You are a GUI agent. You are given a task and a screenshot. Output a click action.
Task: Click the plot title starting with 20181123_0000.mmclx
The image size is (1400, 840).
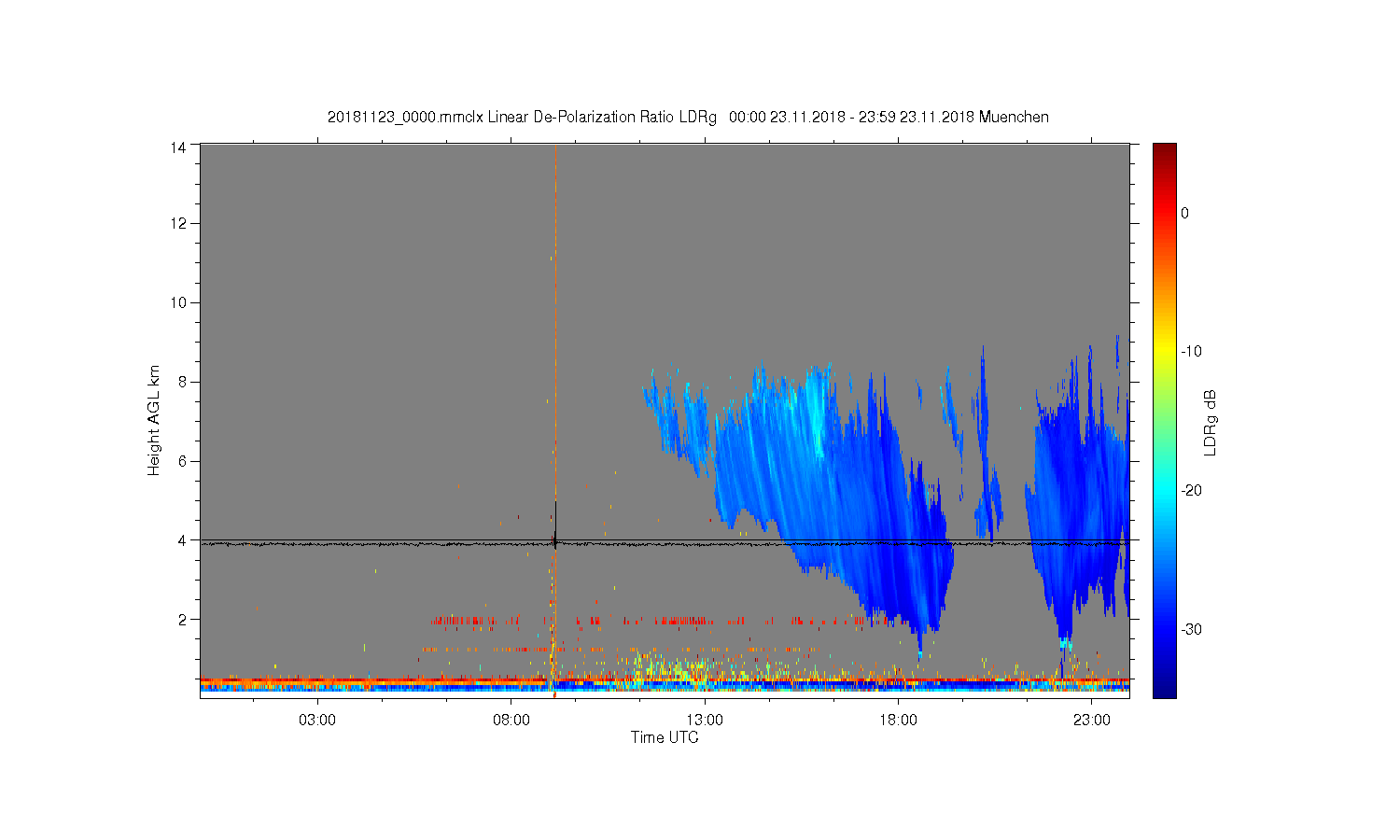click(688, 118)
